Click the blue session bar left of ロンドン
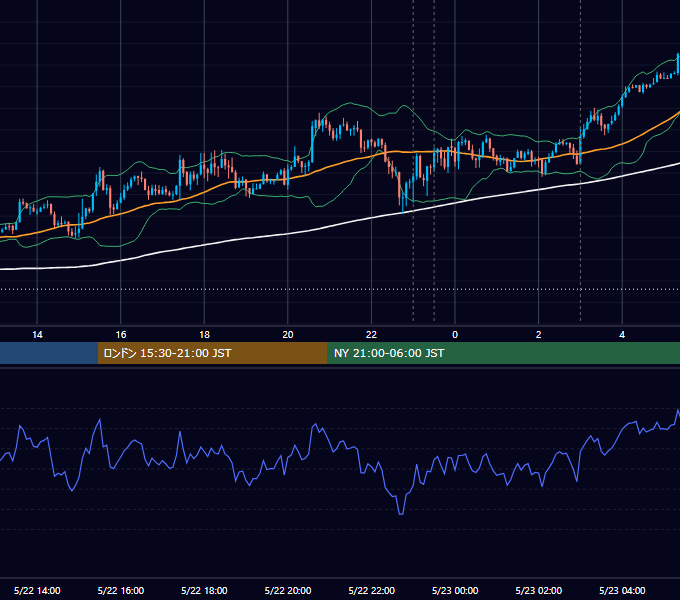 pyautogui.click(x=49, y=353)
